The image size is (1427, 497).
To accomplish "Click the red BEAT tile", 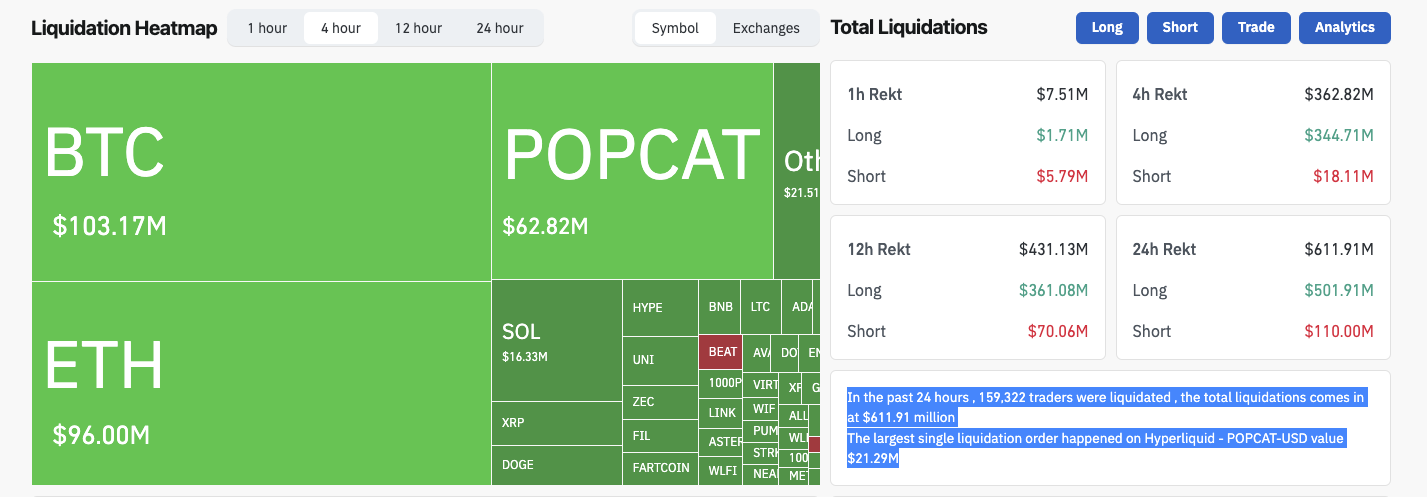I will point(723,352).
